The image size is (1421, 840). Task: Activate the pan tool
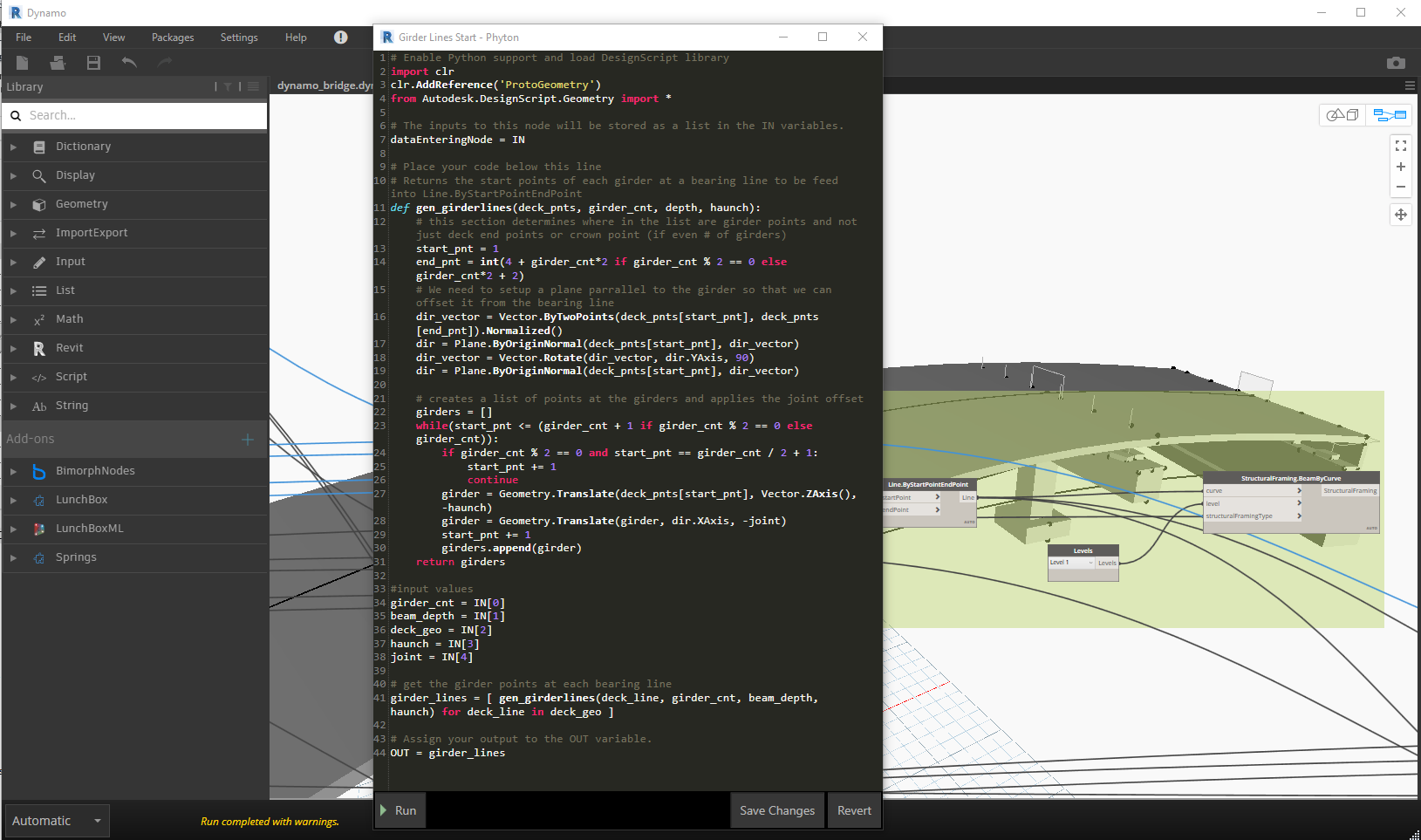1401,215
